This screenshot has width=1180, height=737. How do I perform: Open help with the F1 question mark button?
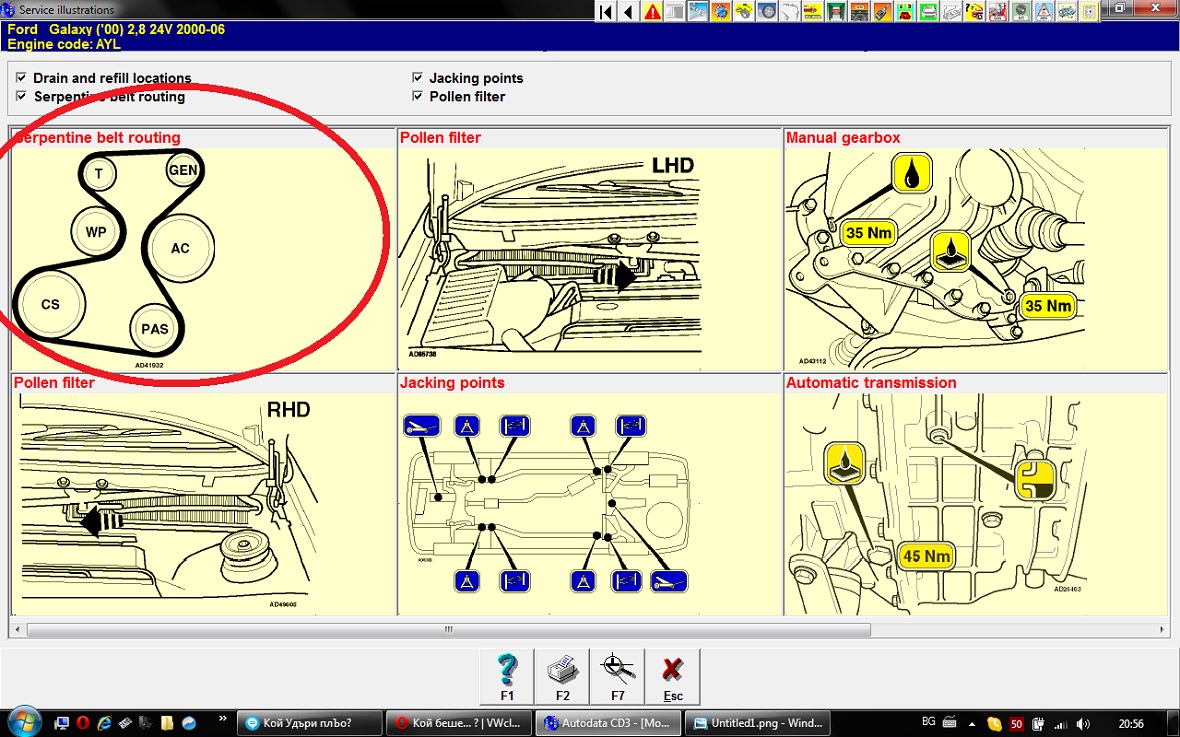[507, 677]
